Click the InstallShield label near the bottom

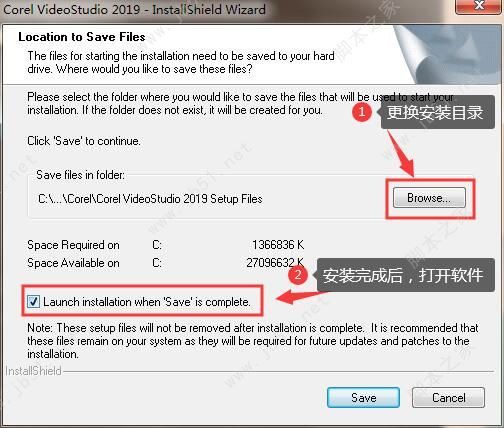[x=33, y=371]
